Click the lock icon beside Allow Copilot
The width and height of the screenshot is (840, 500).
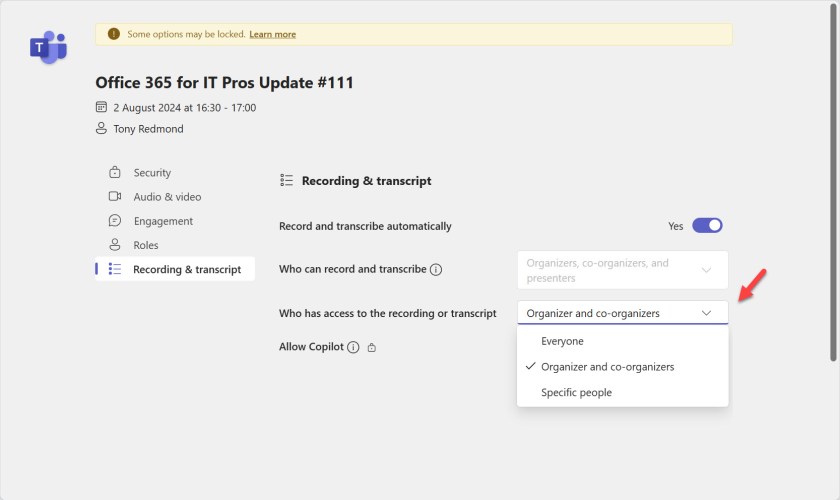click(x=372, y=348)
